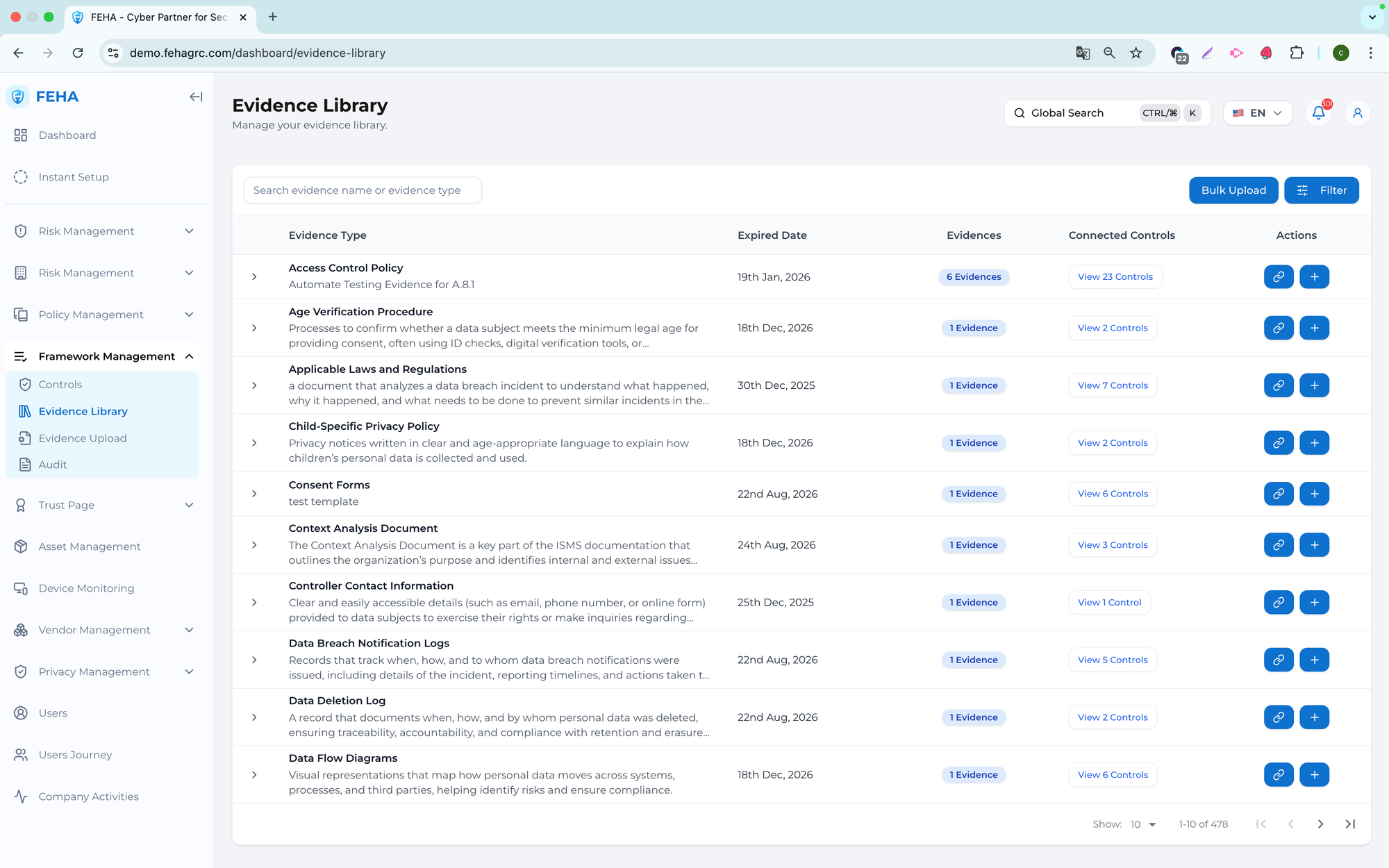
Task: Go to the next page of results
Action: coord(1320,824)
